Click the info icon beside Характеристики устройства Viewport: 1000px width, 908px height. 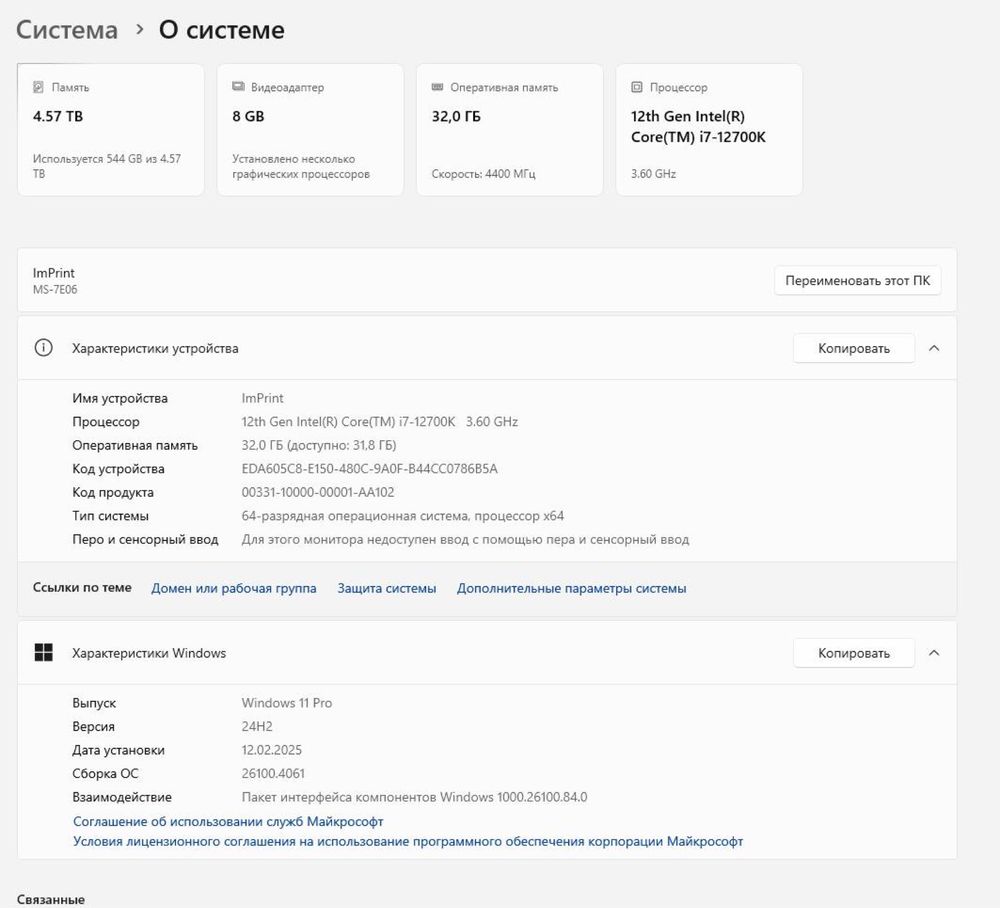point(43,348)
